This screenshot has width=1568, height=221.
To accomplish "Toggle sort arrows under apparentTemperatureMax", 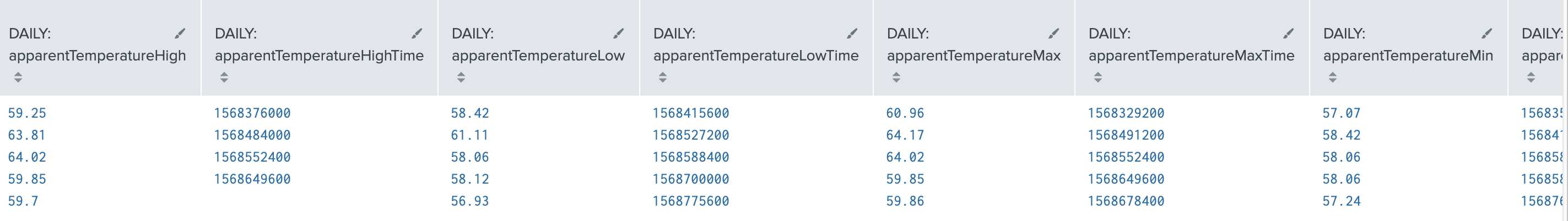I will point(896,77).
